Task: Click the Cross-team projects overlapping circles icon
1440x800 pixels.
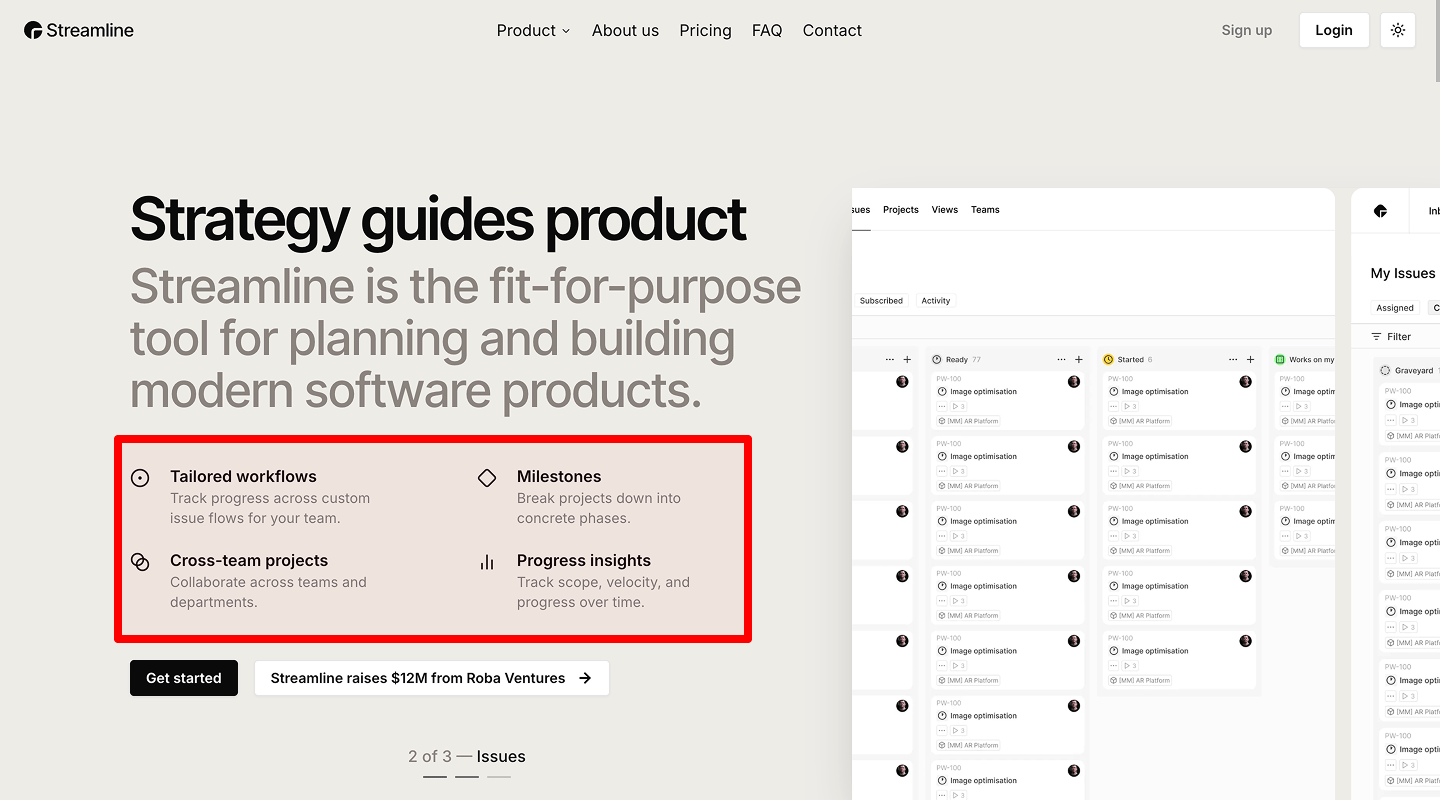Action: tap(140, 561)
